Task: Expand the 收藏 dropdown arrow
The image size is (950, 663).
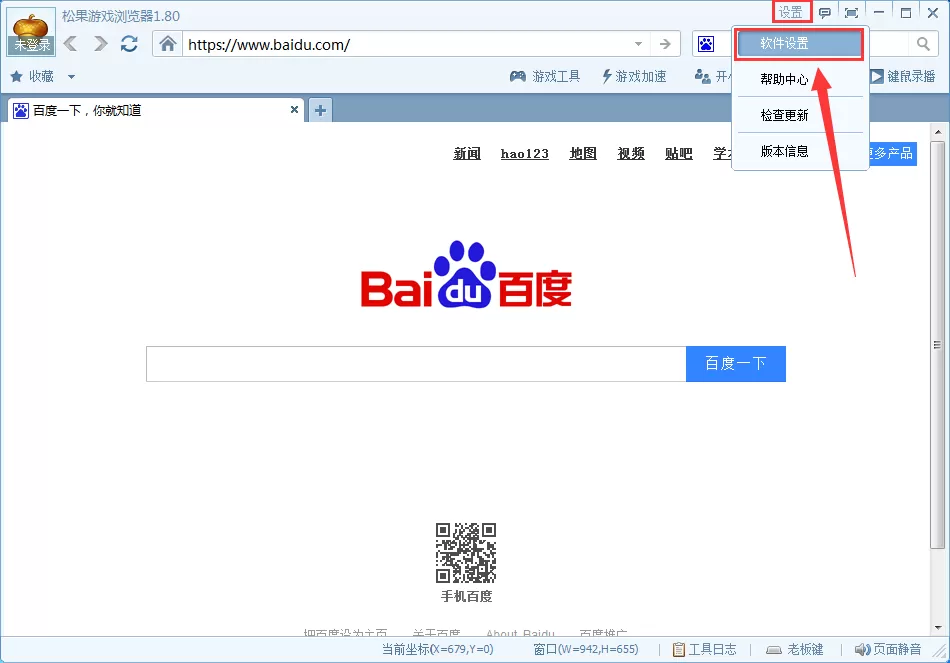Action: [x=71, y=77]
